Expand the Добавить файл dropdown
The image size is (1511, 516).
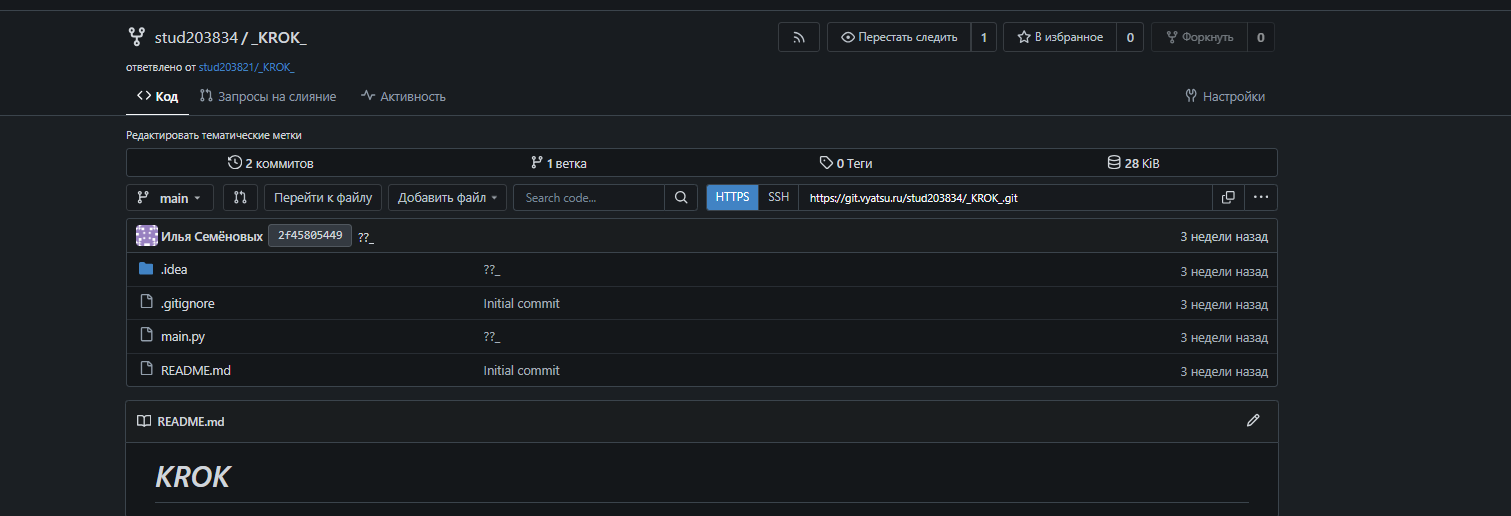[x=447, y=198]
